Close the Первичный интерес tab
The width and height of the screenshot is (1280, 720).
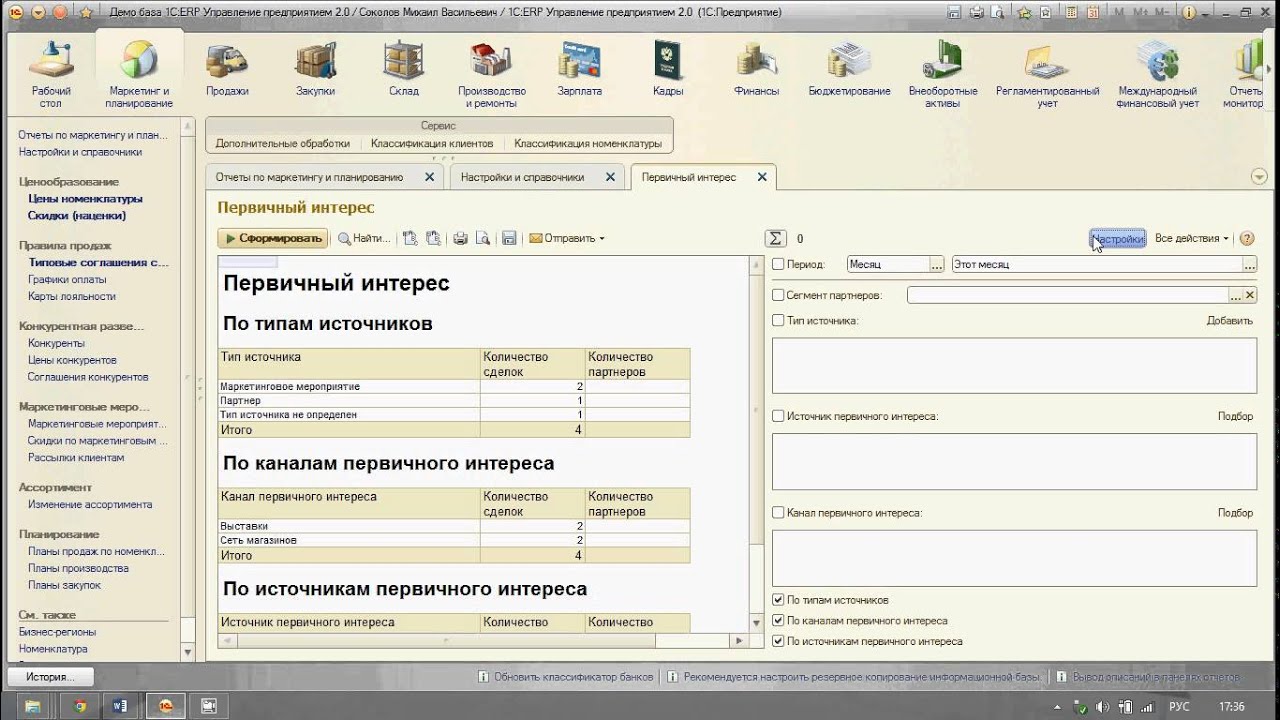pos(761,177)
